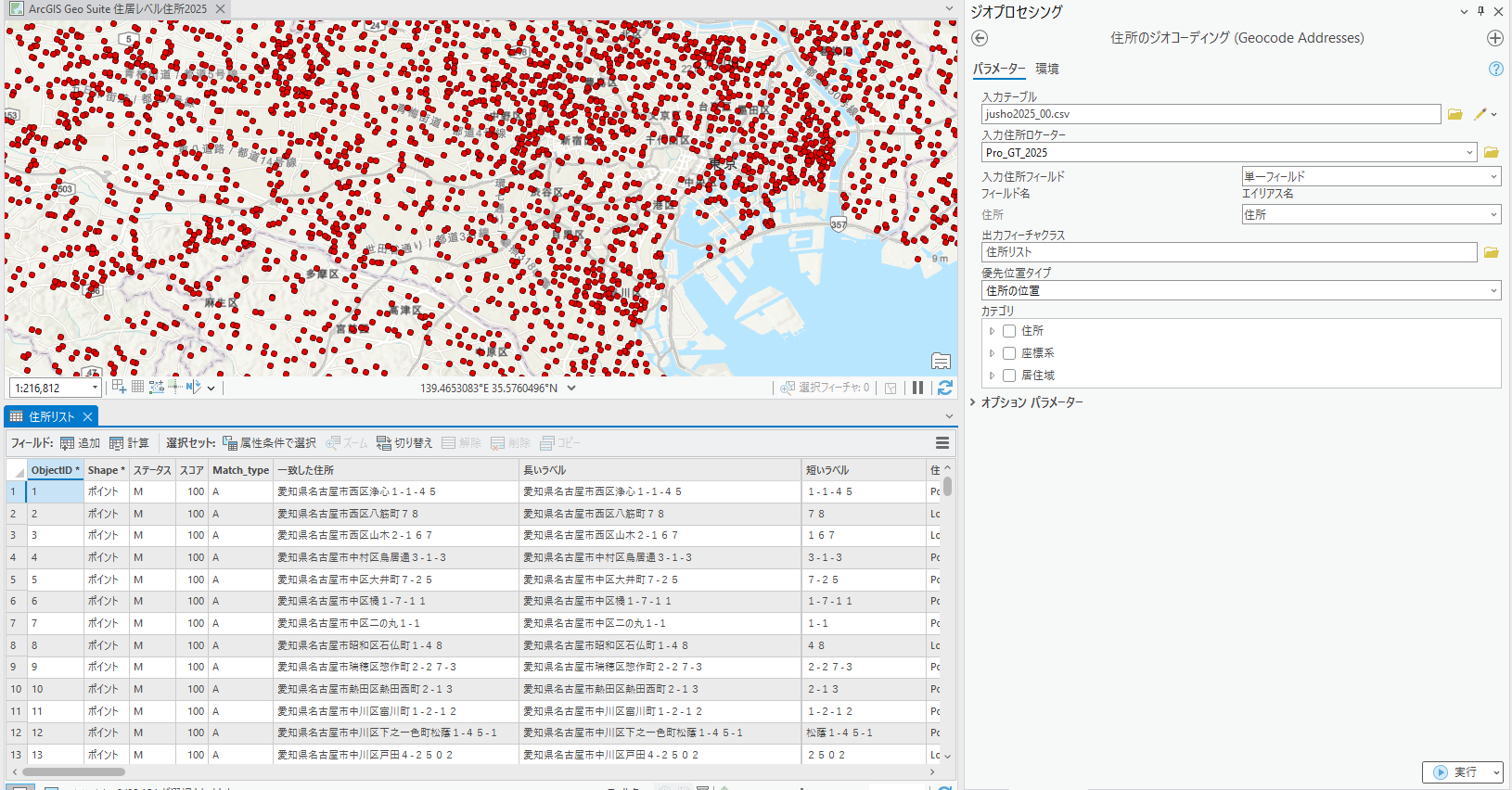Open the 優先位置タイプ dropdown
The width and height of the screenshot is (1512, 790).
pos(1493,291)
